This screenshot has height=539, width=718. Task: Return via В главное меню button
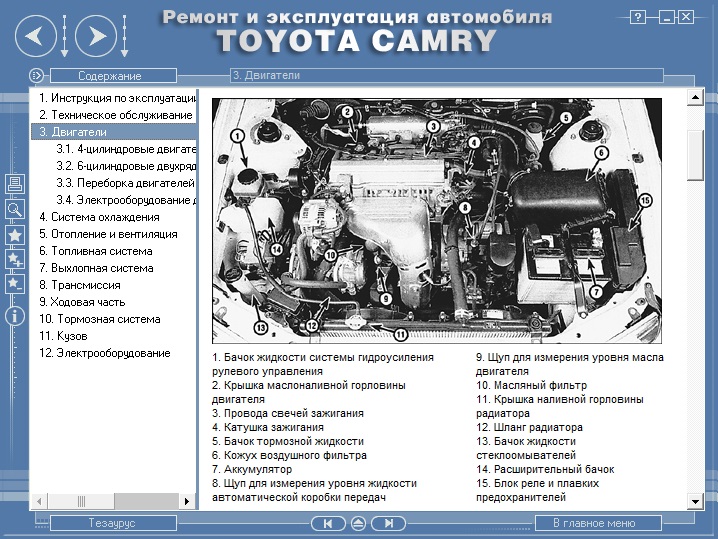point(598,523)
